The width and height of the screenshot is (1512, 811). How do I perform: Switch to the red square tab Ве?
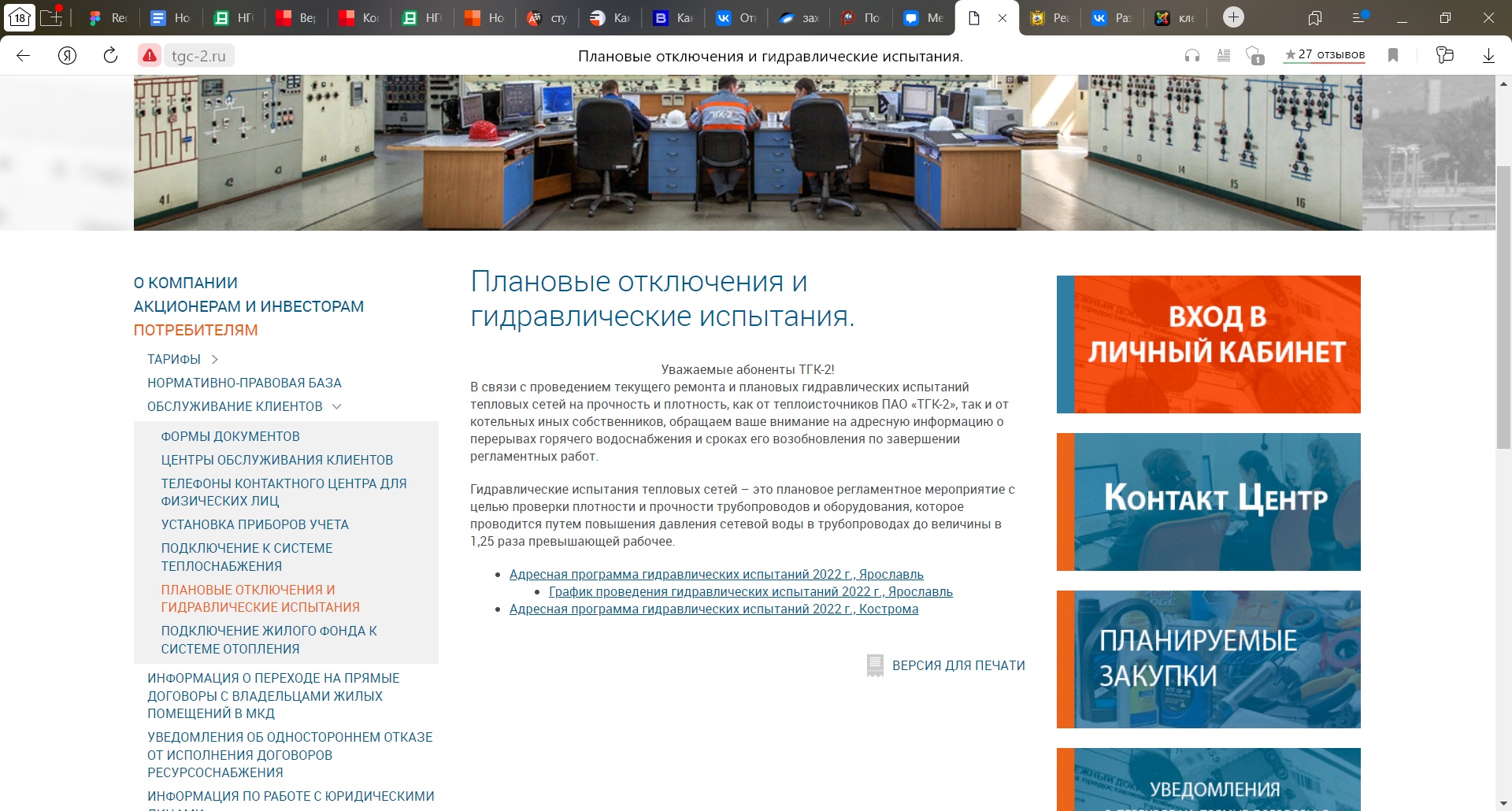[x=296, y=17]
